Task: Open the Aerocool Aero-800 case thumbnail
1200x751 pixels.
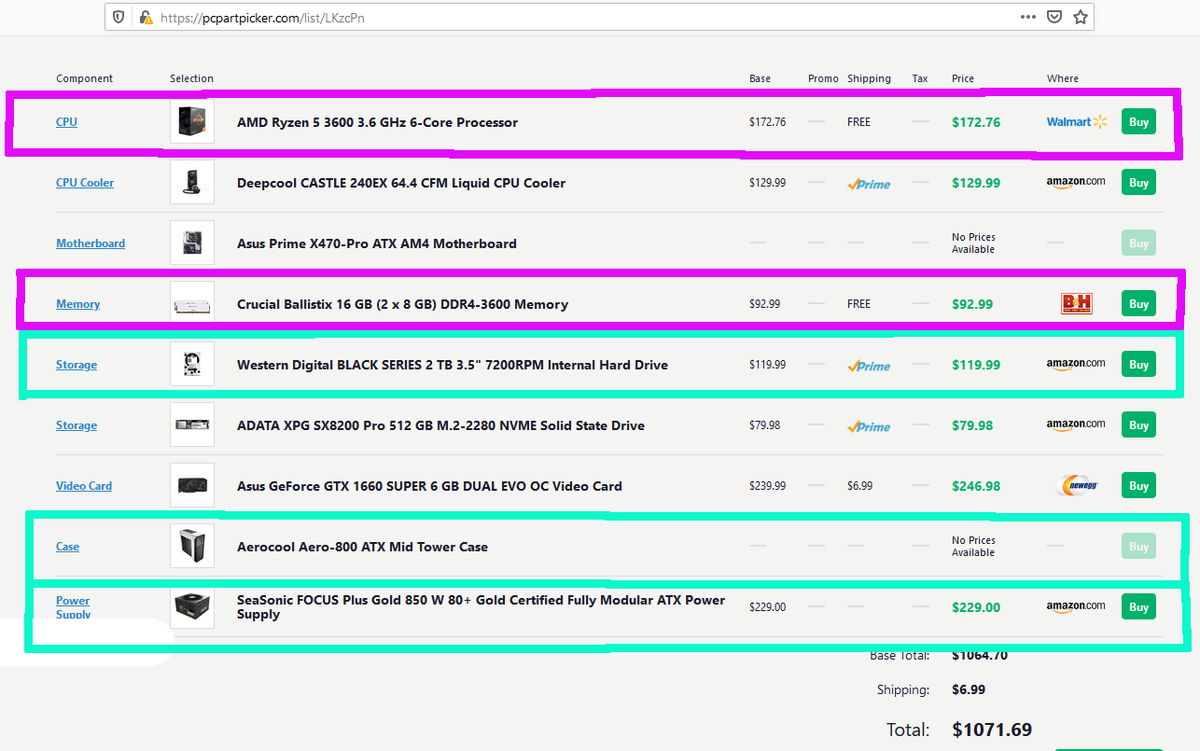Action: 192,547
